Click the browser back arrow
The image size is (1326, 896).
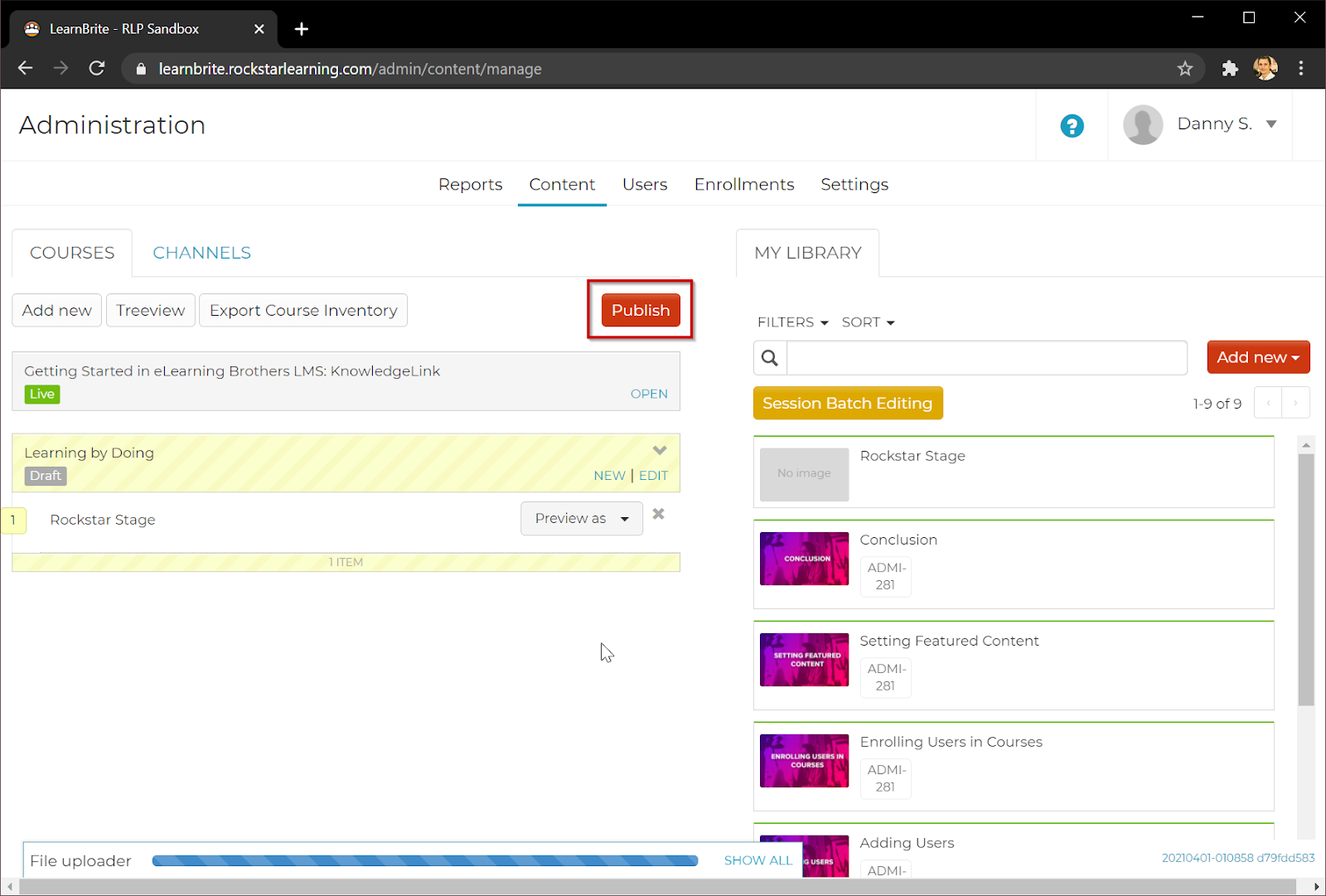25,68
